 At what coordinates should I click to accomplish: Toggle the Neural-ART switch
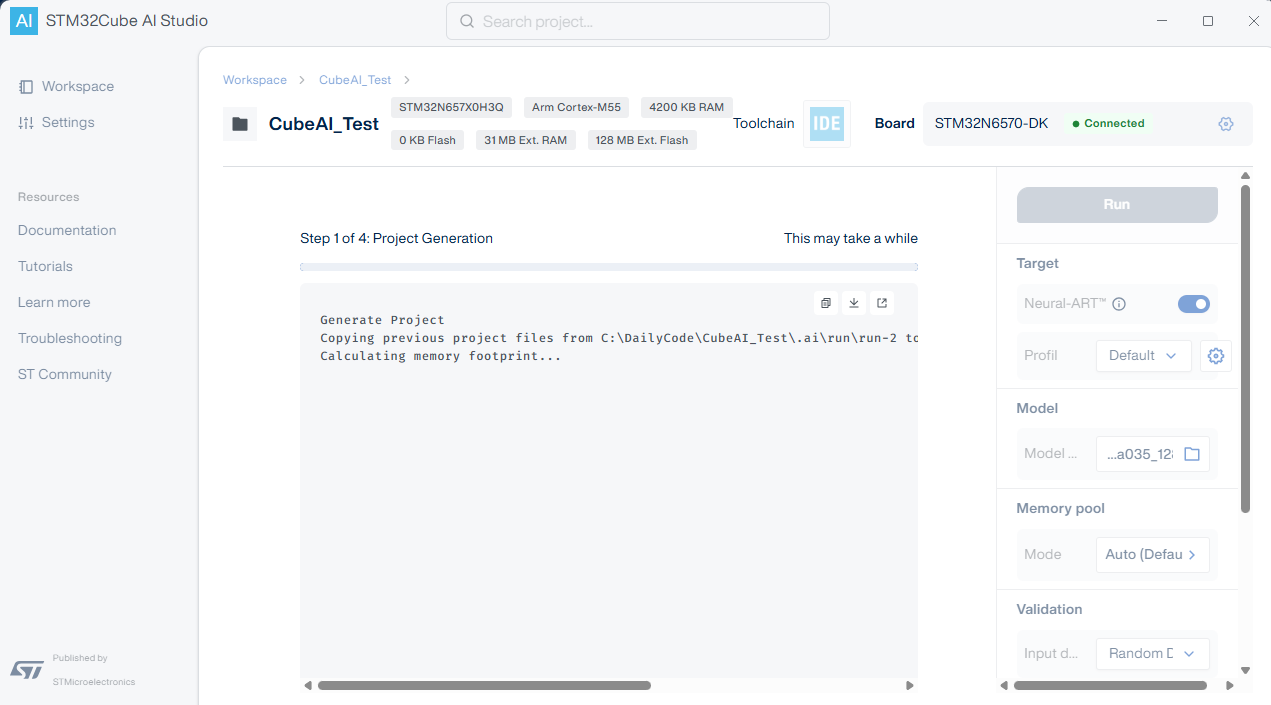pyautogui.click(x=1194, y=304)
